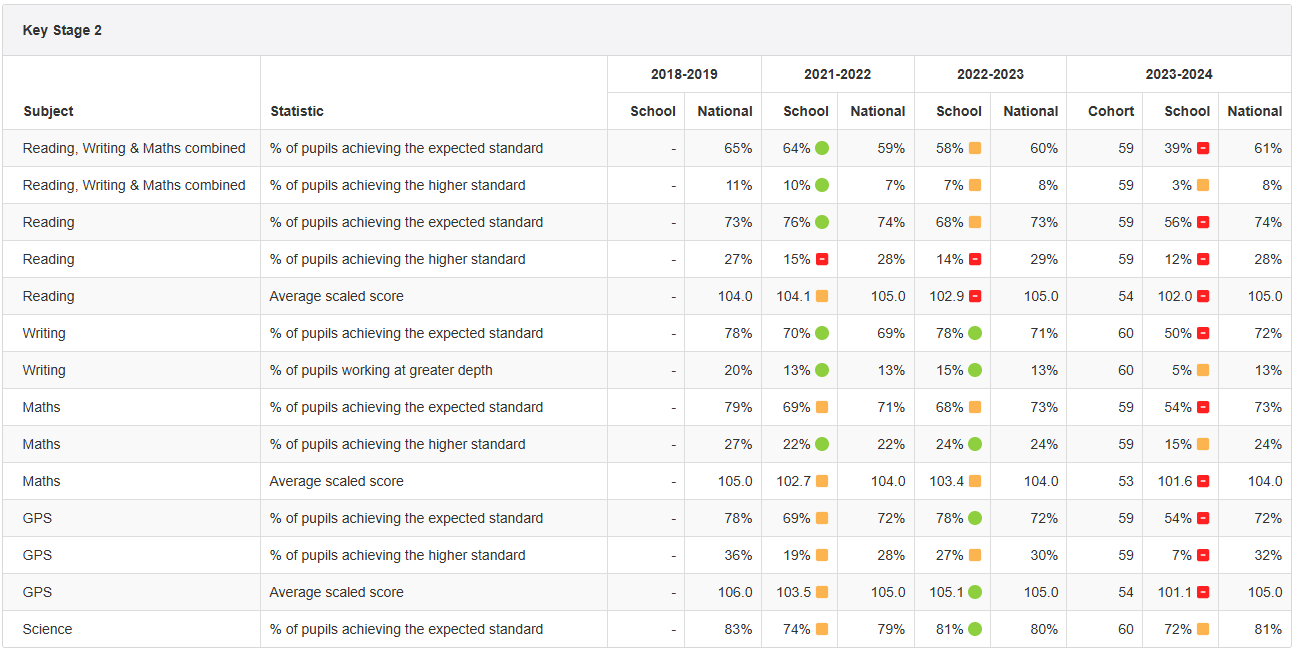The height and width of the screenshot is (653, 1297).
Task: Click the green circle beside GPS score 105.1
Action: [975, 592]
